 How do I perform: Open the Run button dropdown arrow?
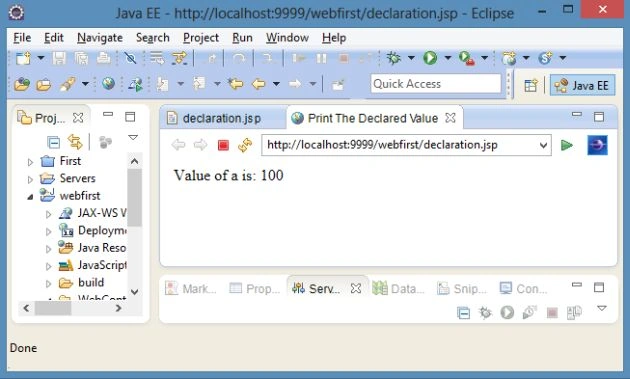(x=448, y=58)
